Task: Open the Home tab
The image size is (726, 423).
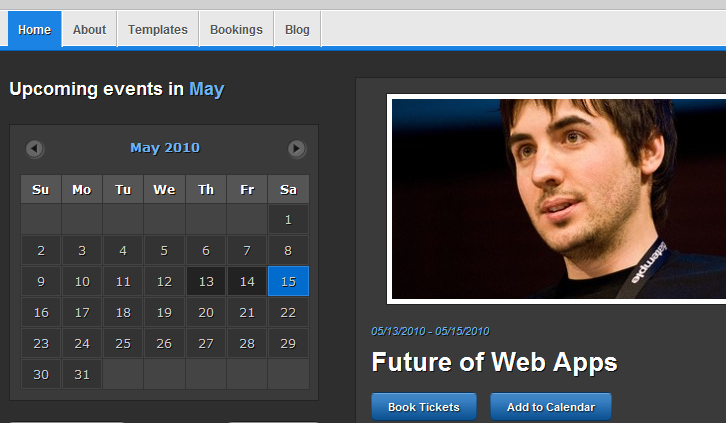Action: click(34, 29)
